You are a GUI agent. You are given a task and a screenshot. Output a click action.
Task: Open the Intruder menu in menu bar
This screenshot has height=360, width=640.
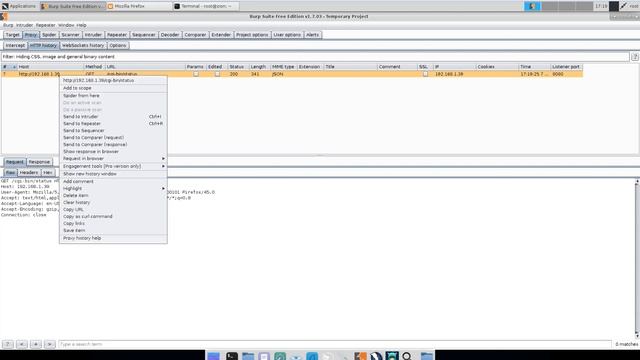(24, 25)
